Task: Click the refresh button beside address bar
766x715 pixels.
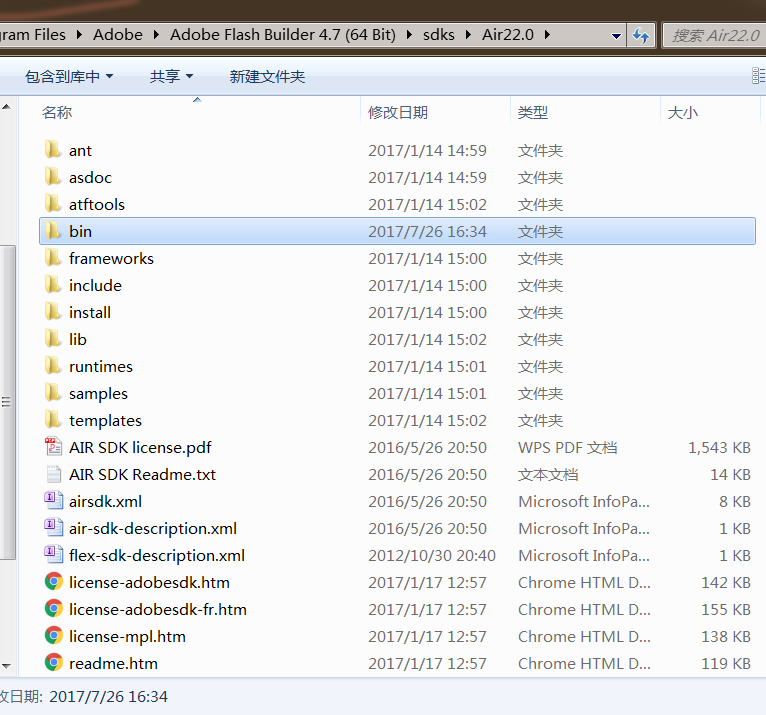Action: coord(641,35)
